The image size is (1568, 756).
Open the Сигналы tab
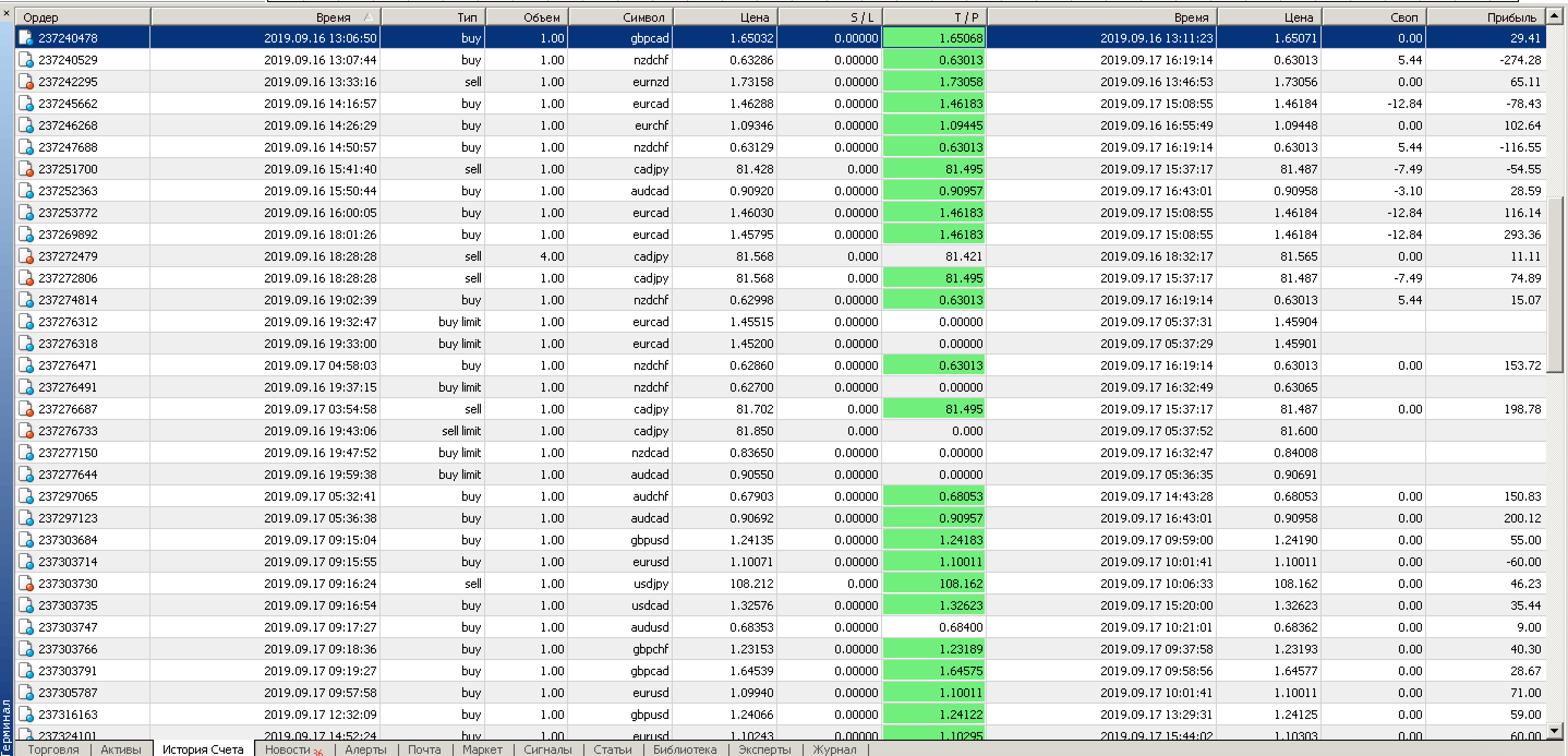click(x=548, y=749)
